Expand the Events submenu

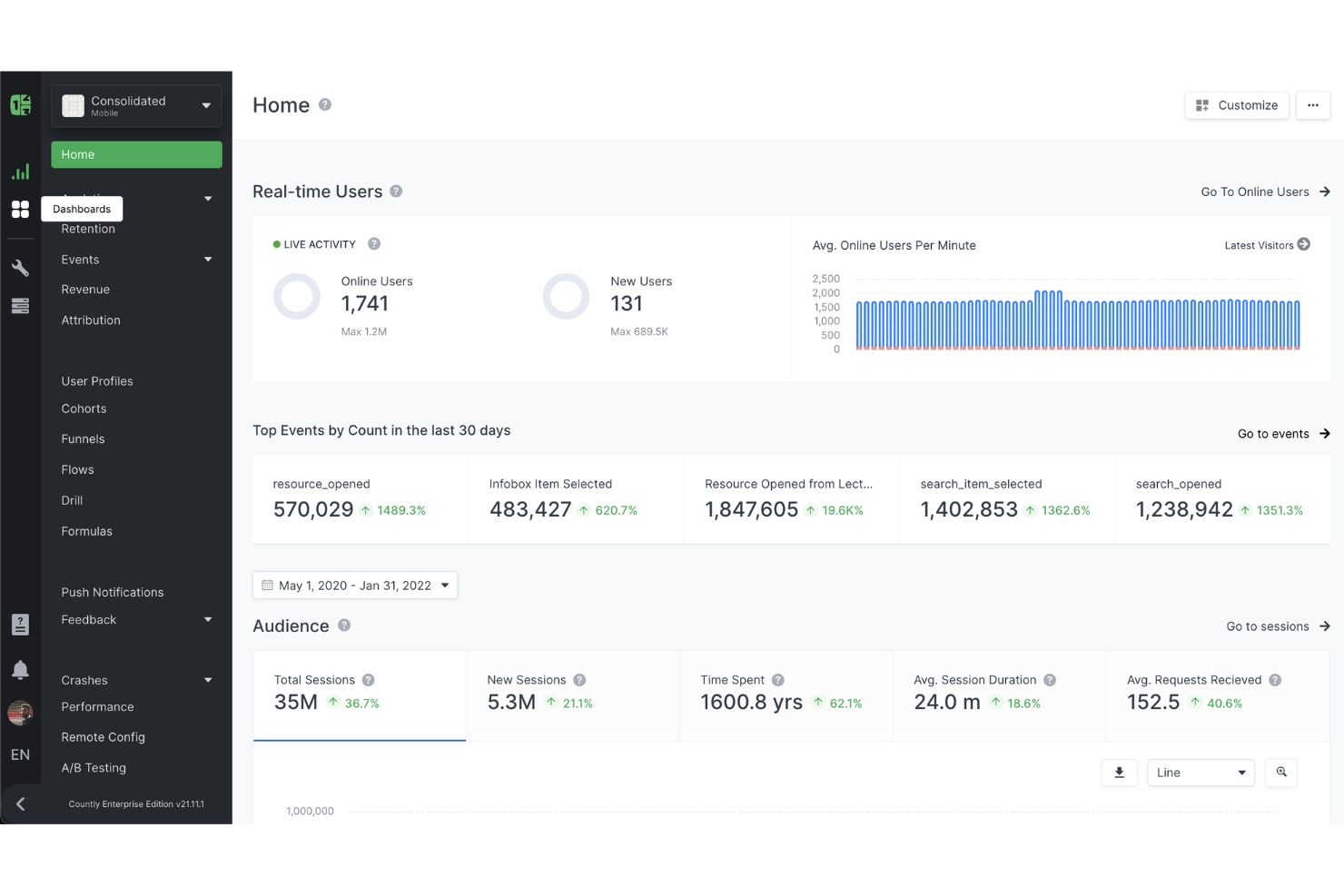click(x=136, y=260)
